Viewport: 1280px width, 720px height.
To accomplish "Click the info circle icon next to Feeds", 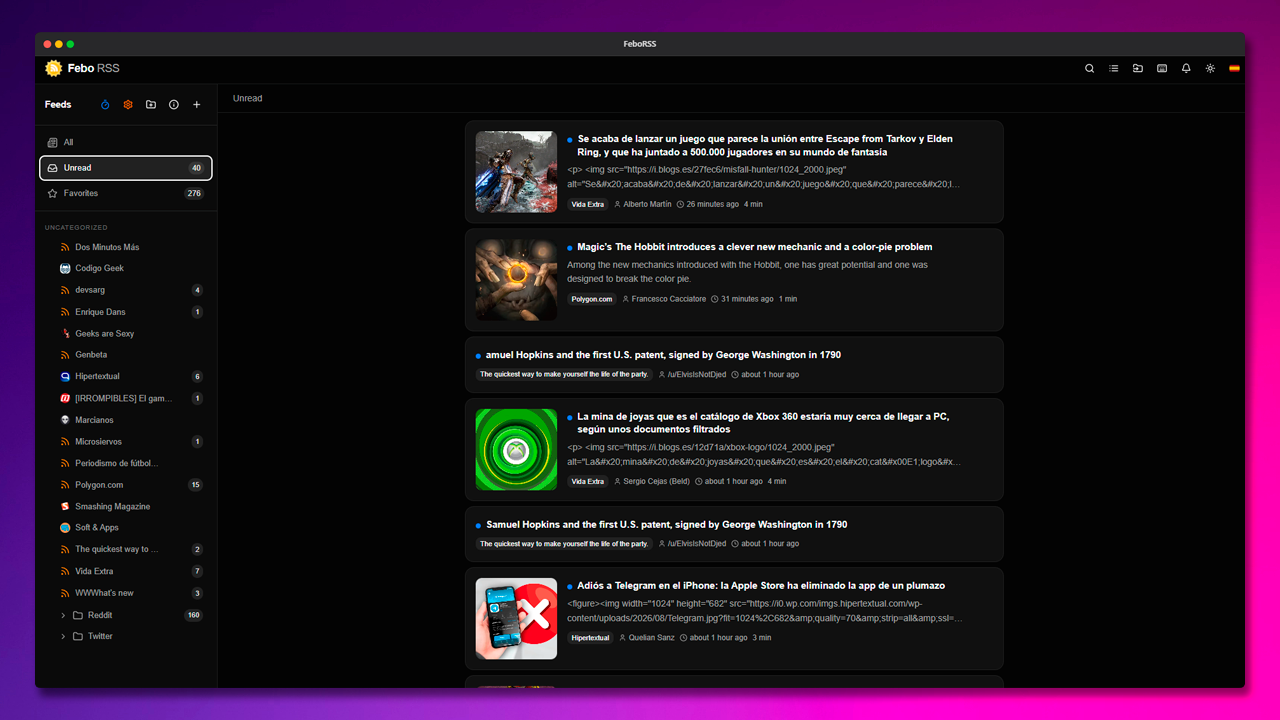I will coord(174,105).
